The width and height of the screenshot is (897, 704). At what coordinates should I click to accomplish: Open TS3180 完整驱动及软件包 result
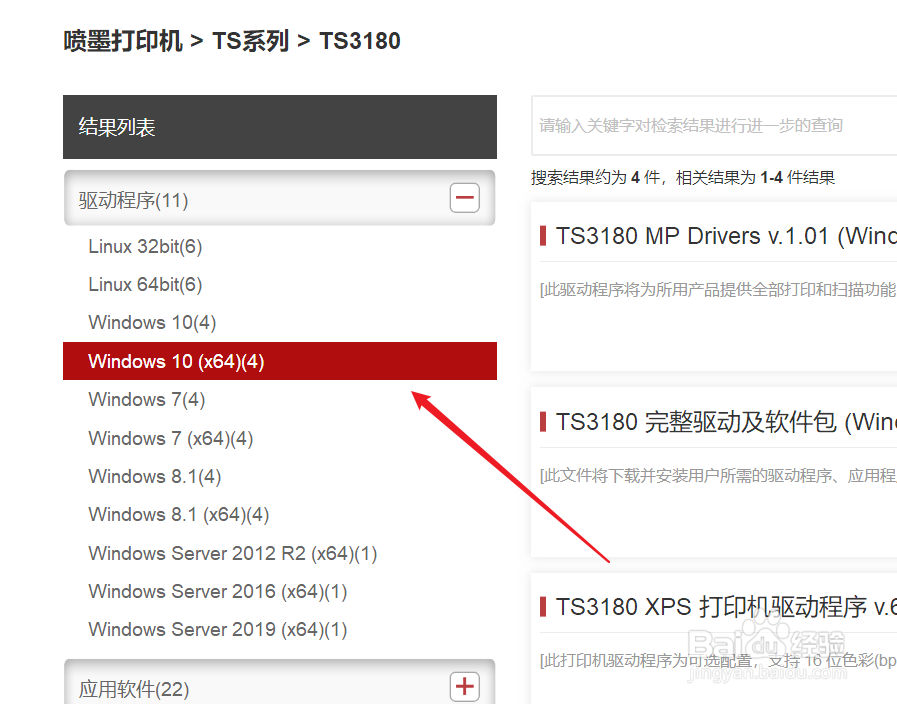pyautogui.click(x=726, y=422)
